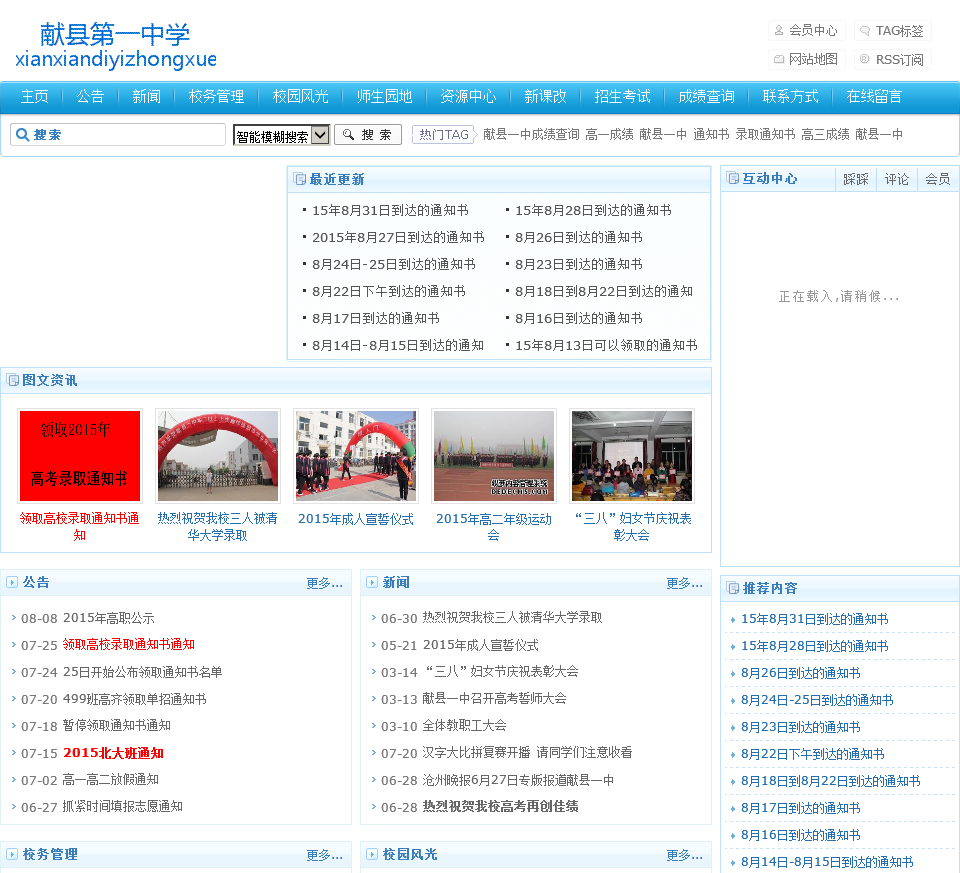Open 公告 navigation item
Screen dimensions: 960x873
point(91,96)
